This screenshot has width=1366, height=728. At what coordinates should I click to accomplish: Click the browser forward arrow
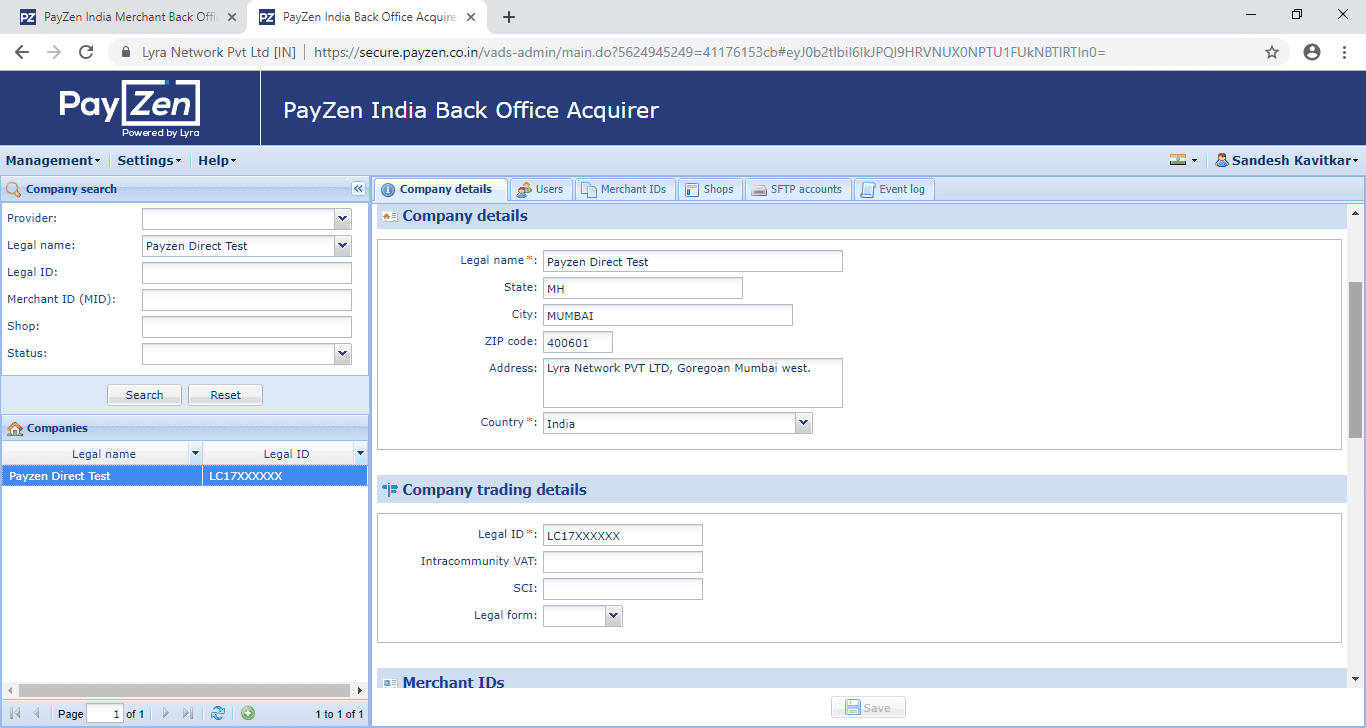tap(54, 52)
